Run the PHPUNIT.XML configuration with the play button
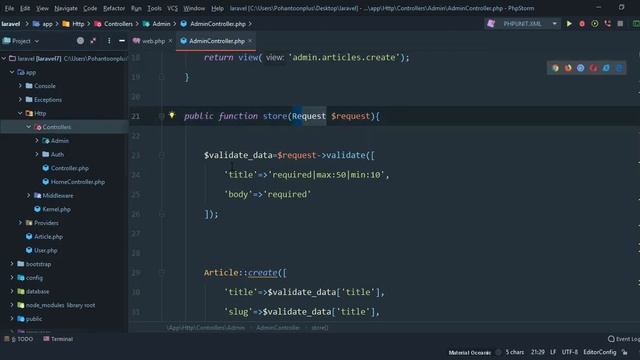 (x=569, y=24)
